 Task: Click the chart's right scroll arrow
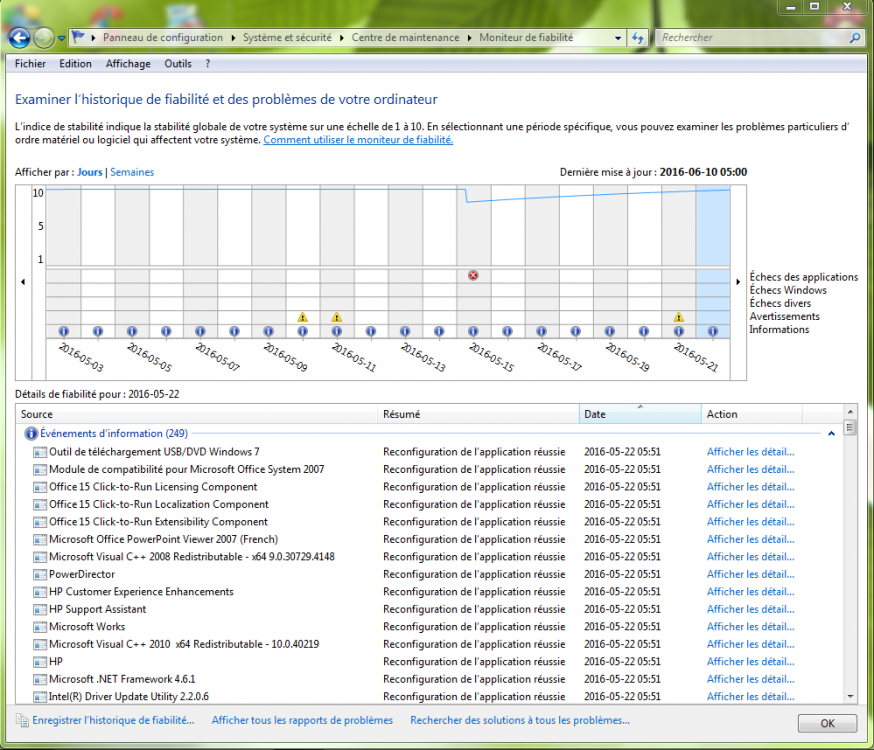[738, 282]
